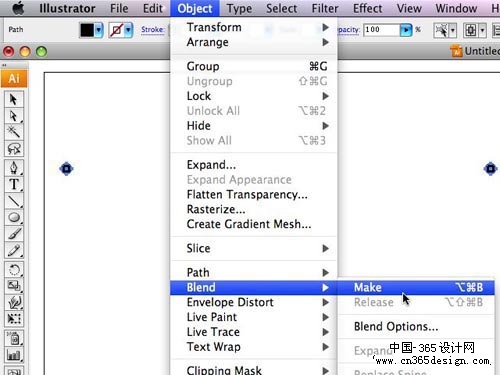Screen dimensions: 500x375
Task: Select the Selection tool black arrow
Action: click(x=14, y=99)
